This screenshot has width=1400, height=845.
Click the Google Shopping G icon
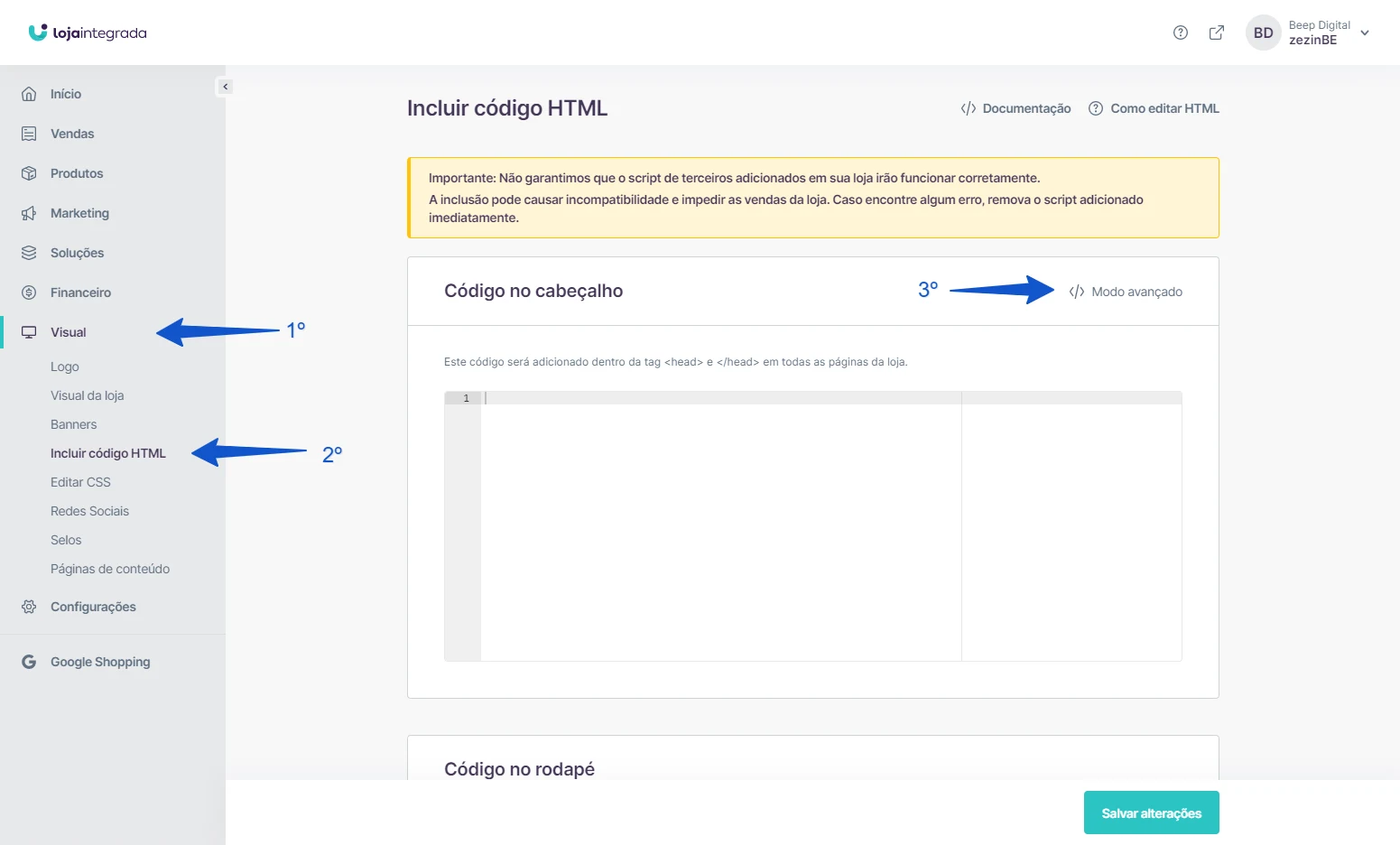pyautogui.click(x=29, y=662)
